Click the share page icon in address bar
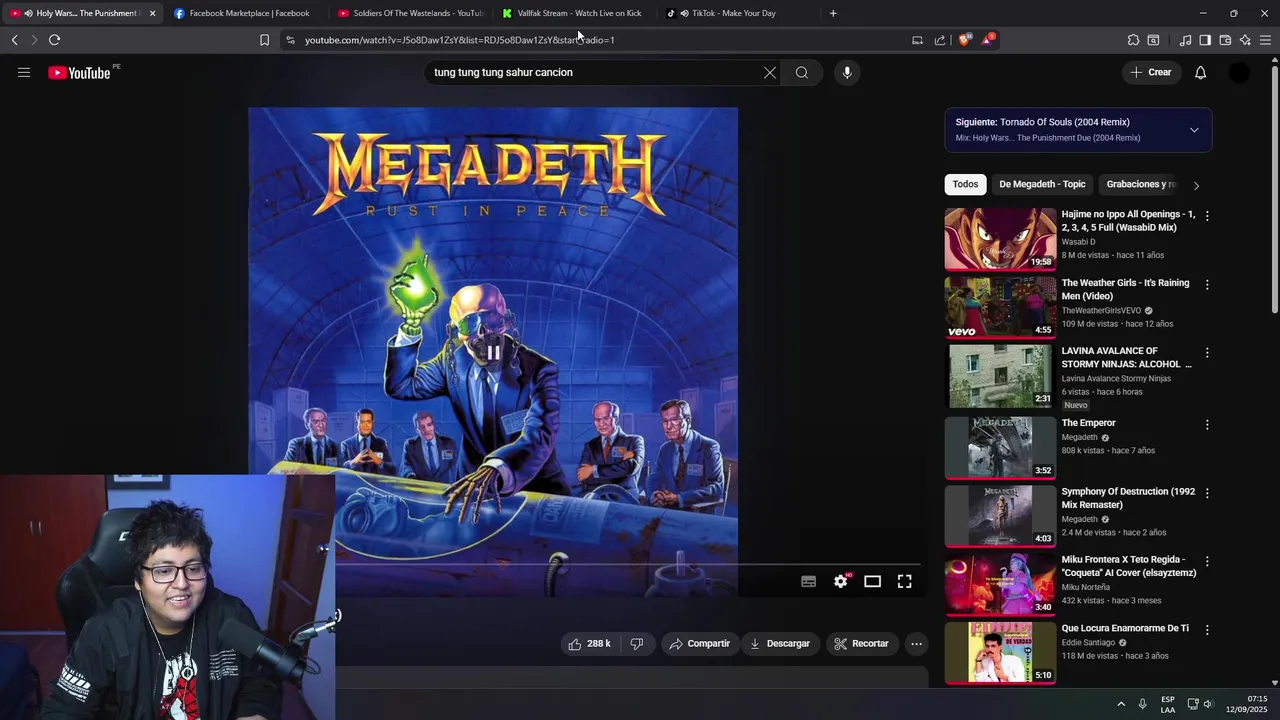1280x720 pixels. 940,40
